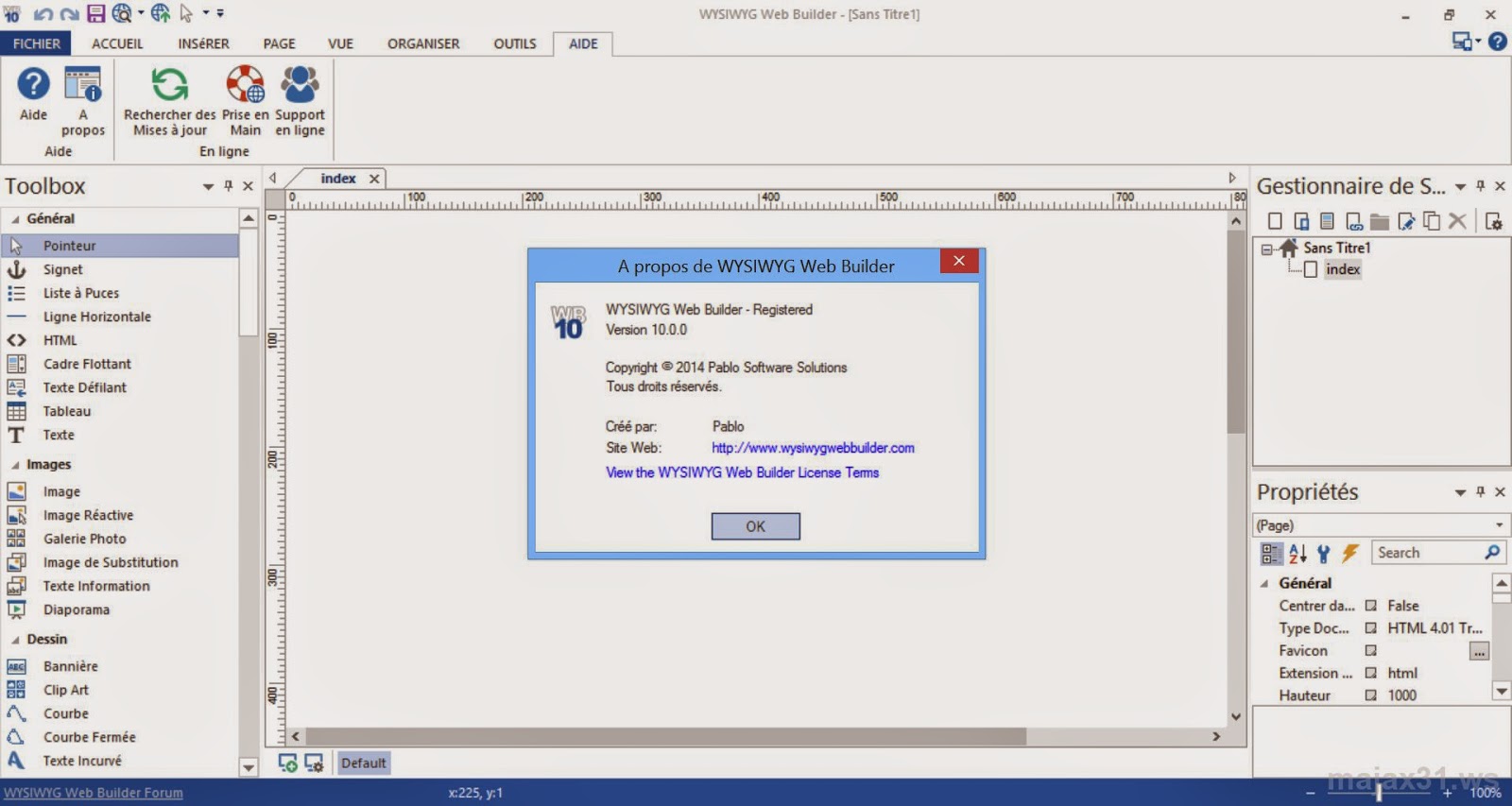Screen dimensions: 1512x806
Task: Switch to the OUTILS ribbon tab
Action: 514,43
